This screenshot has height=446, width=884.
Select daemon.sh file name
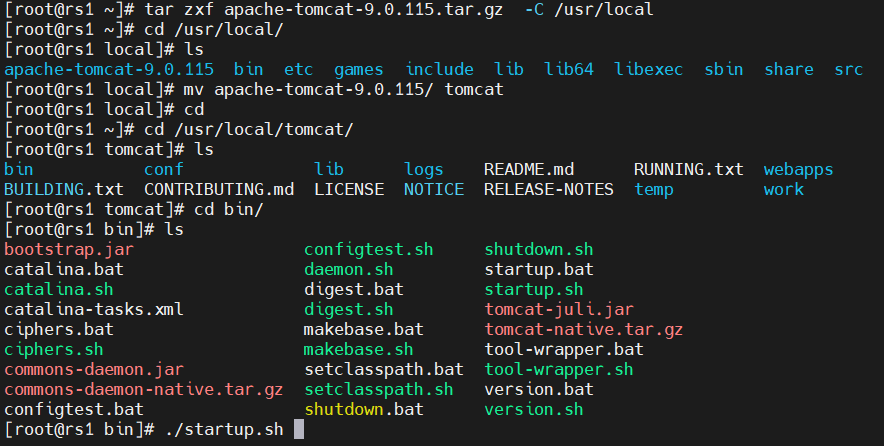coord(348,269)
